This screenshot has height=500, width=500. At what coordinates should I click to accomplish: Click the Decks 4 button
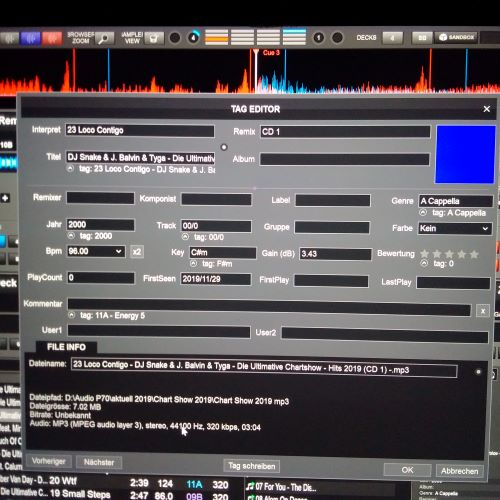click(x=393, y=38)
